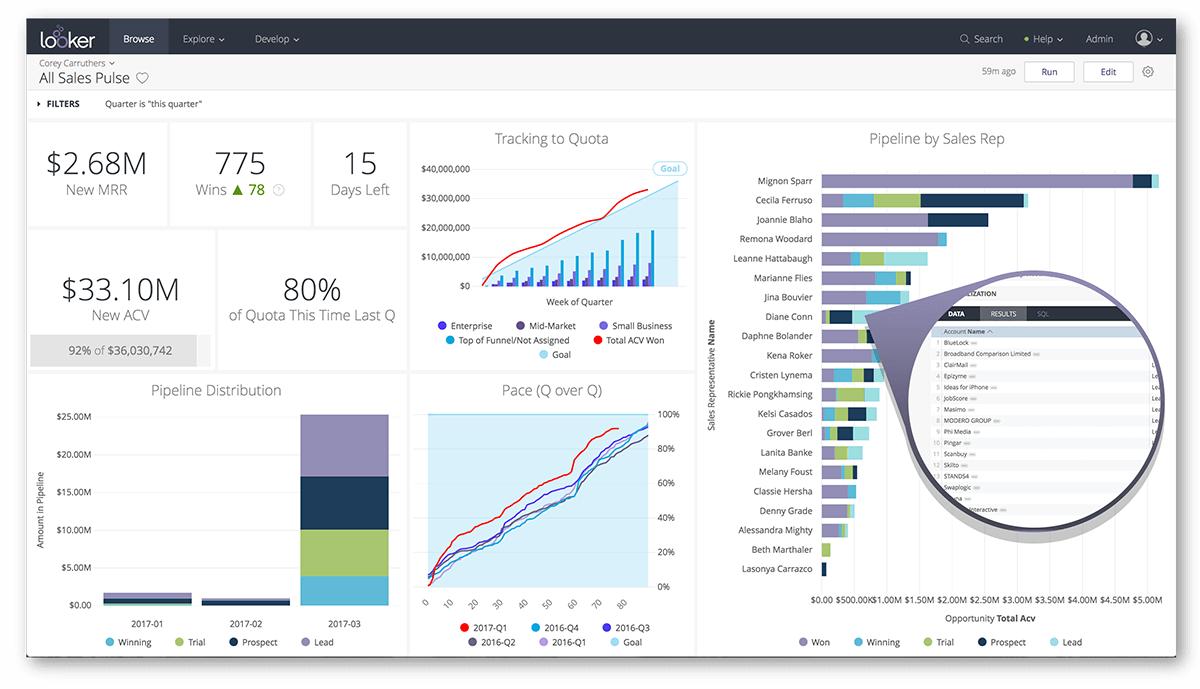Favorite the dashboard with heart icon

pyautogui.click(x=142, y=78)
